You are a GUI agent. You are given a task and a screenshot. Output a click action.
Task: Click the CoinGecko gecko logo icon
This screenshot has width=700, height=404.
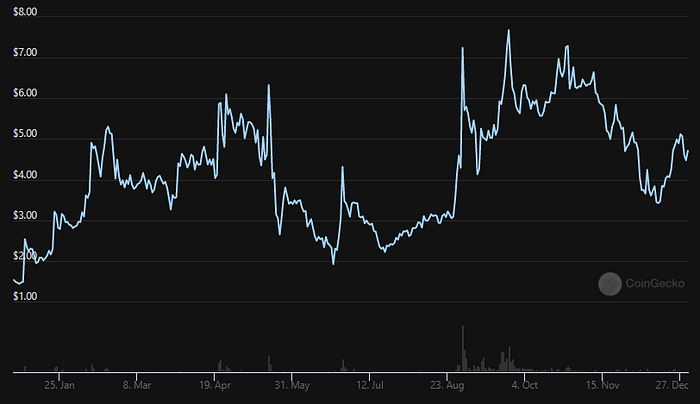[609, 284]
